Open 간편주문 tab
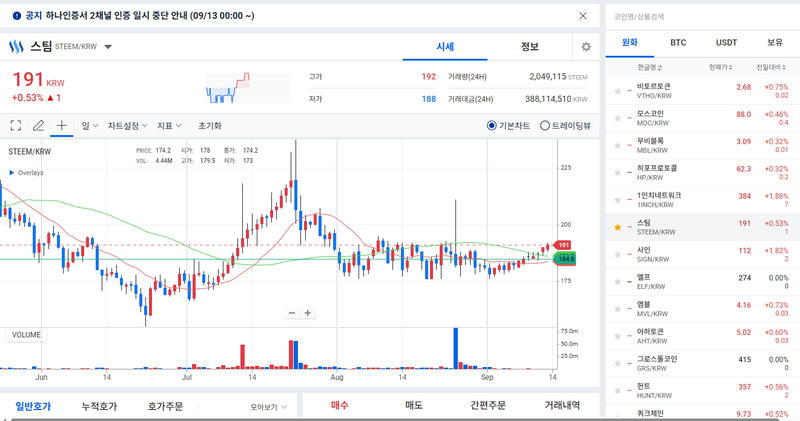The height and width of the screenshot is (421, 800). click(x=488, y=405)
